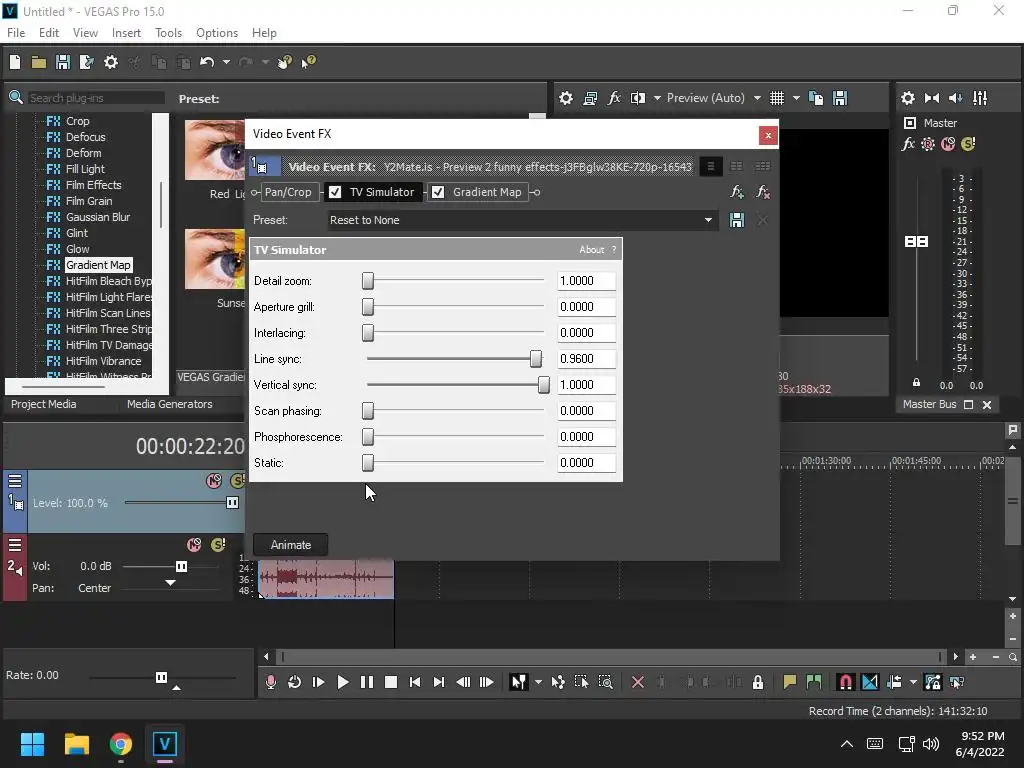This screenshot has height=768, width=1024.
Task: Click the Line sync slider handle
Action: click(x=536, y=359)
